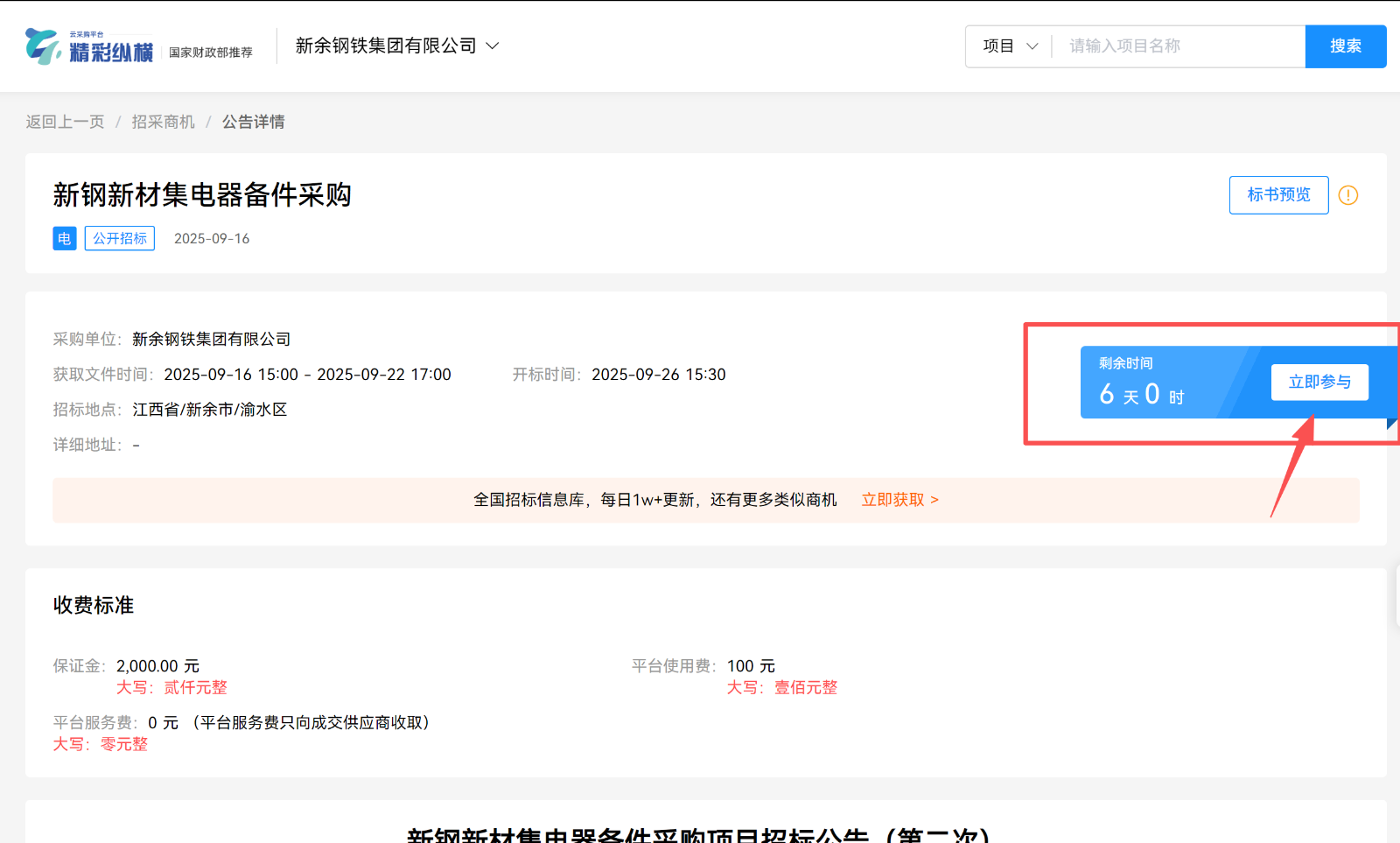The width and height of the screenshot is (1400, 843).
Task: Click the 全国招标信息库 banner text
Action: click(x=655, y=500)
